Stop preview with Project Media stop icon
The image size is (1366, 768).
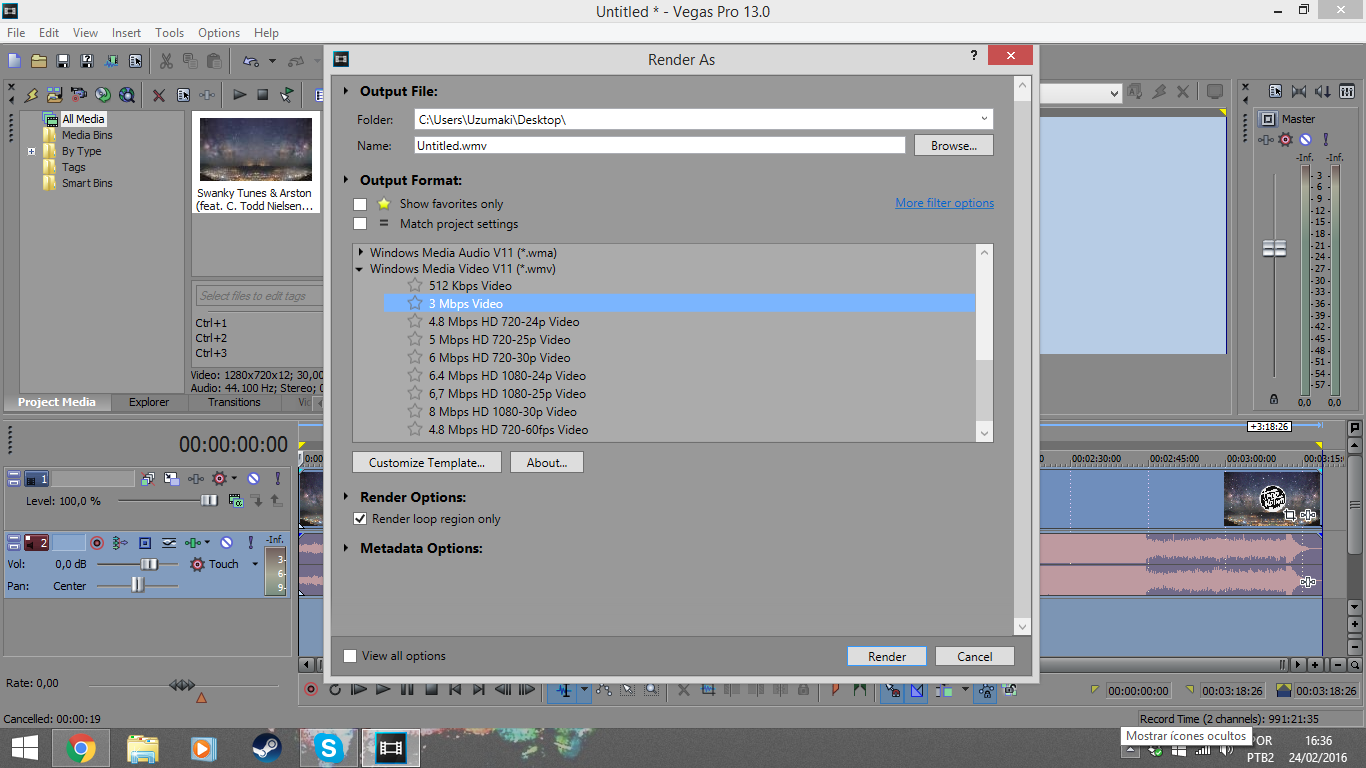(x=263, y=95)
